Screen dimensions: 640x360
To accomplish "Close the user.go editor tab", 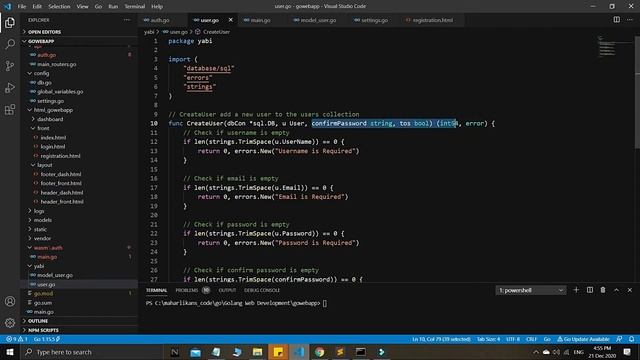I will 231,20.
